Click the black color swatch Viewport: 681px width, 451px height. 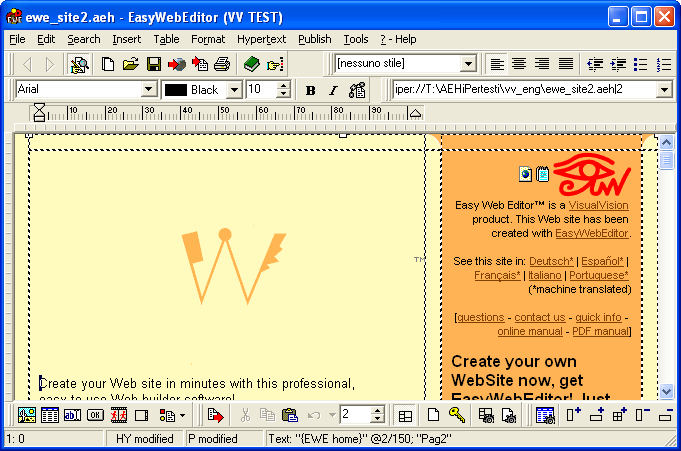(x=175, y=90)
